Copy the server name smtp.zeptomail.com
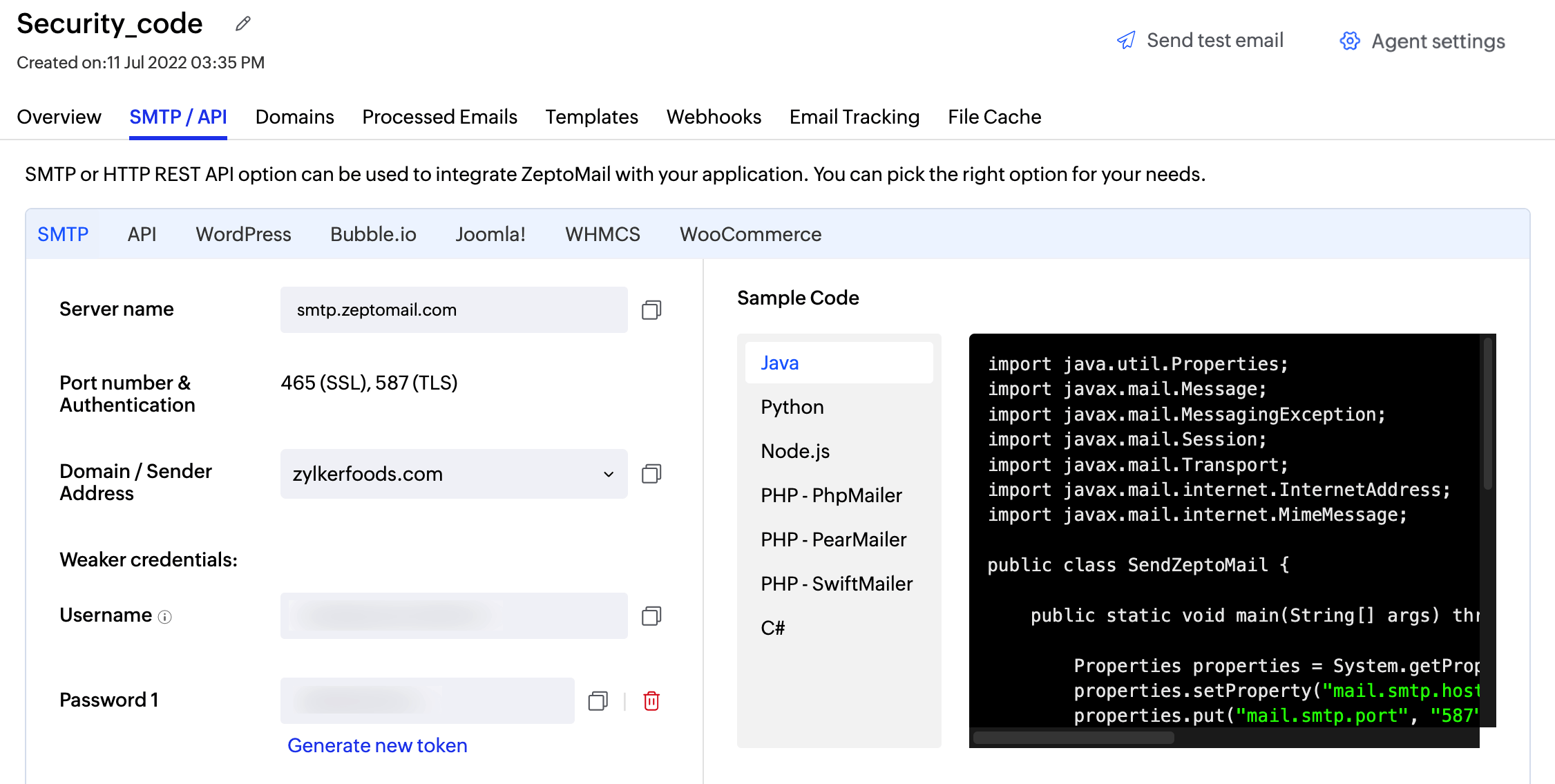The width and height of the screenshot is (1555, 784). (650, 309)
